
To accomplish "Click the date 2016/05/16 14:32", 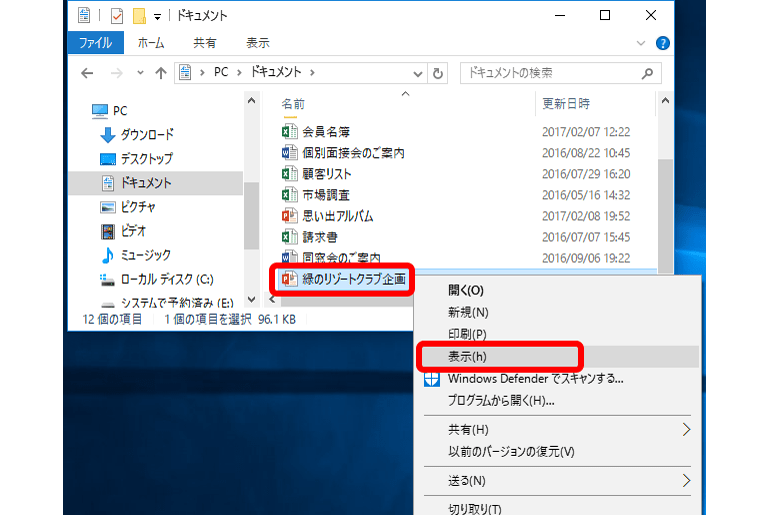I will pyautogui.click(x=586, y=195).
